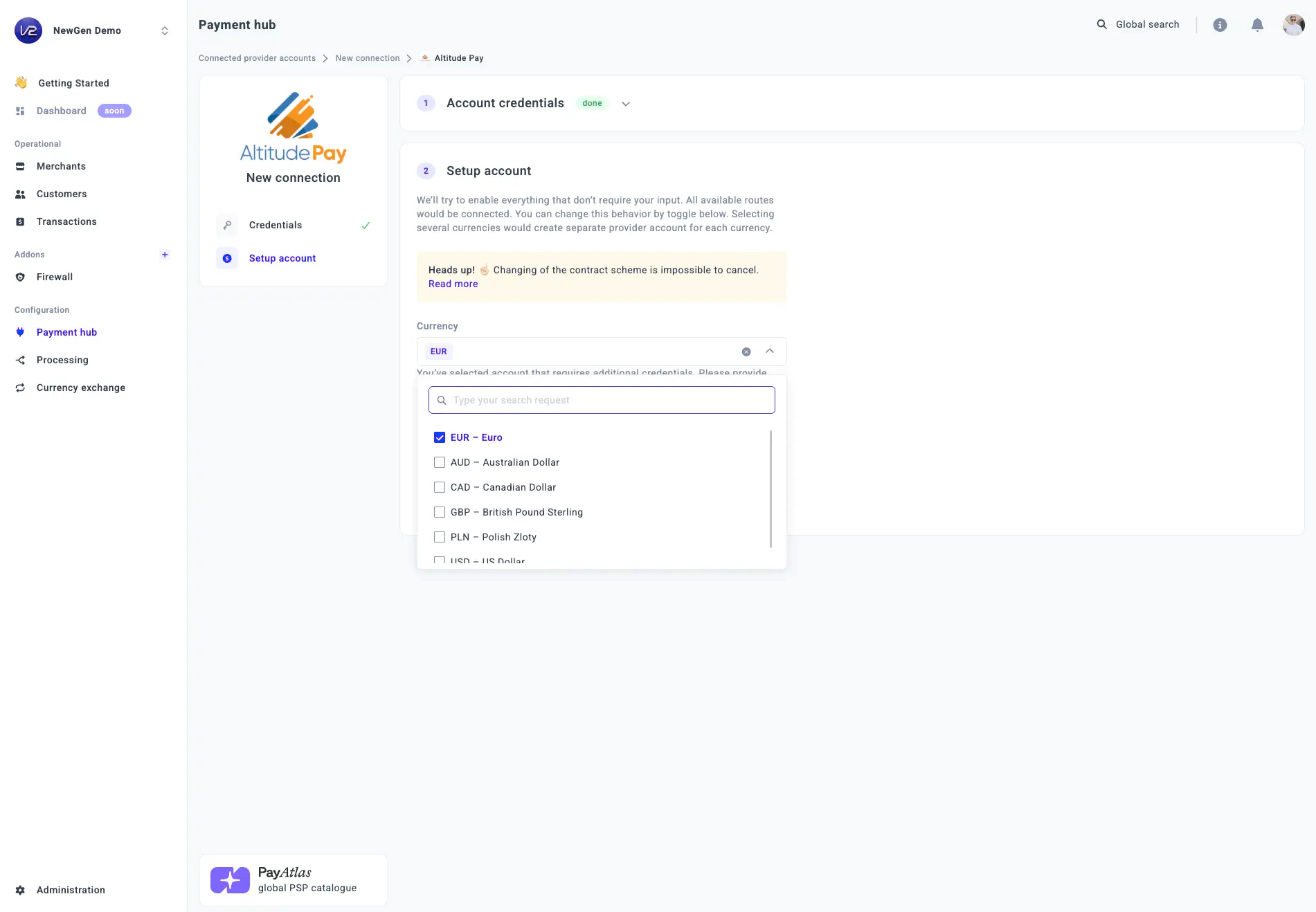Click the Administration gear icon

20,890
